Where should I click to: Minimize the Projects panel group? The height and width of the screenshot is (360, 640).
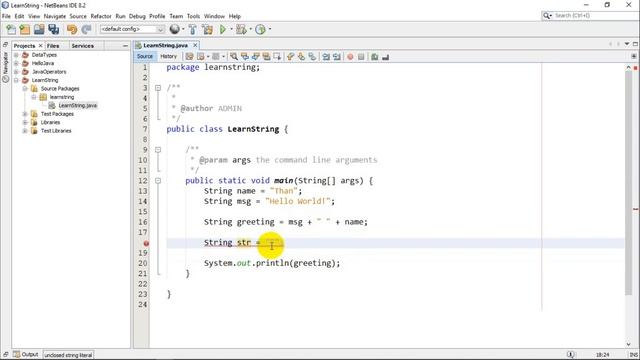(125, 46)
